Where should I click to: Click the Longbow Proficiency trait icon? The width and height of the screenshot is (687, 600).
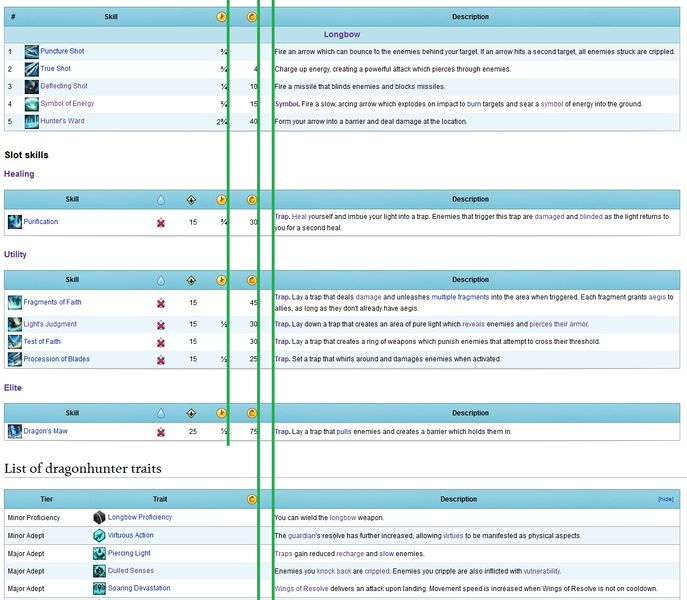click(99, 517)
